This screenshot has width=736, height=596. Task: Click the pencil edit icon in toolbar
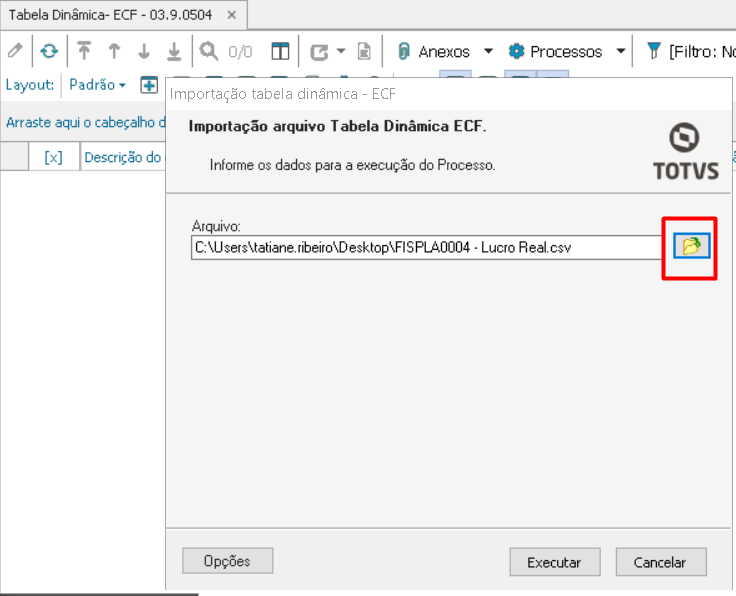(x=15, y=50)
